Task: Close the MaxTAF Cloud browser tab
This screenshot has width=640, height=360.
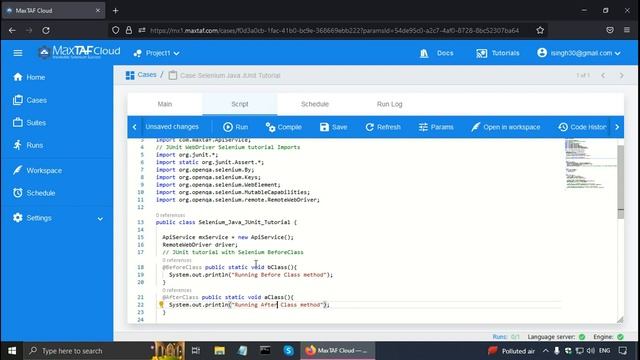Action: tap(98, 10)
